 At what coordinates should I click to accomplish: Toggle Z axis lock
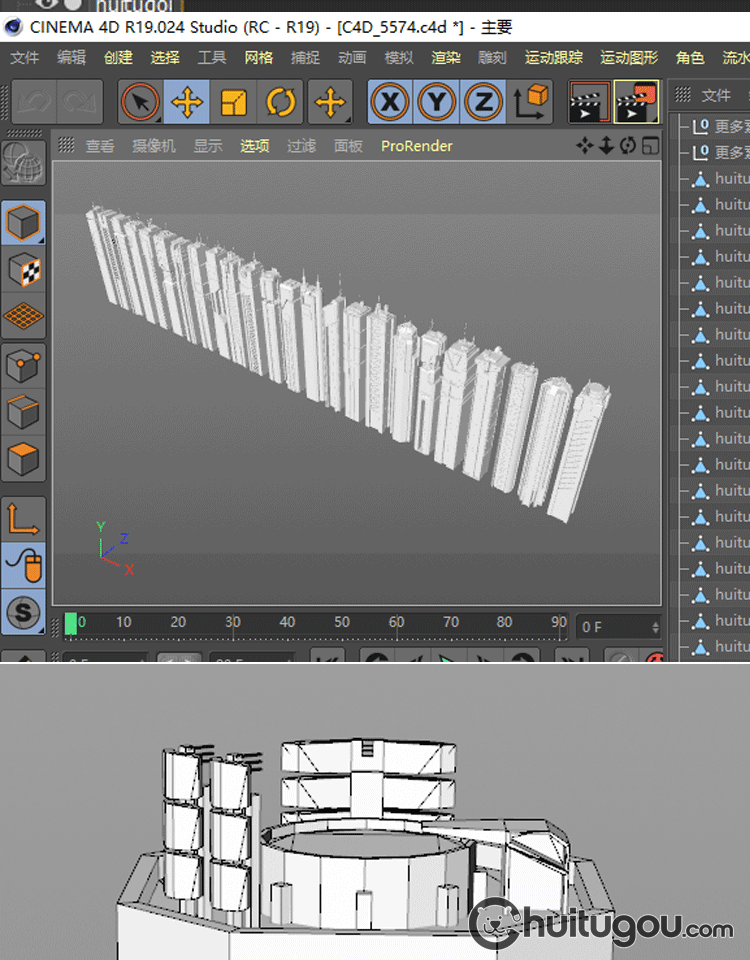coord(483,102)
